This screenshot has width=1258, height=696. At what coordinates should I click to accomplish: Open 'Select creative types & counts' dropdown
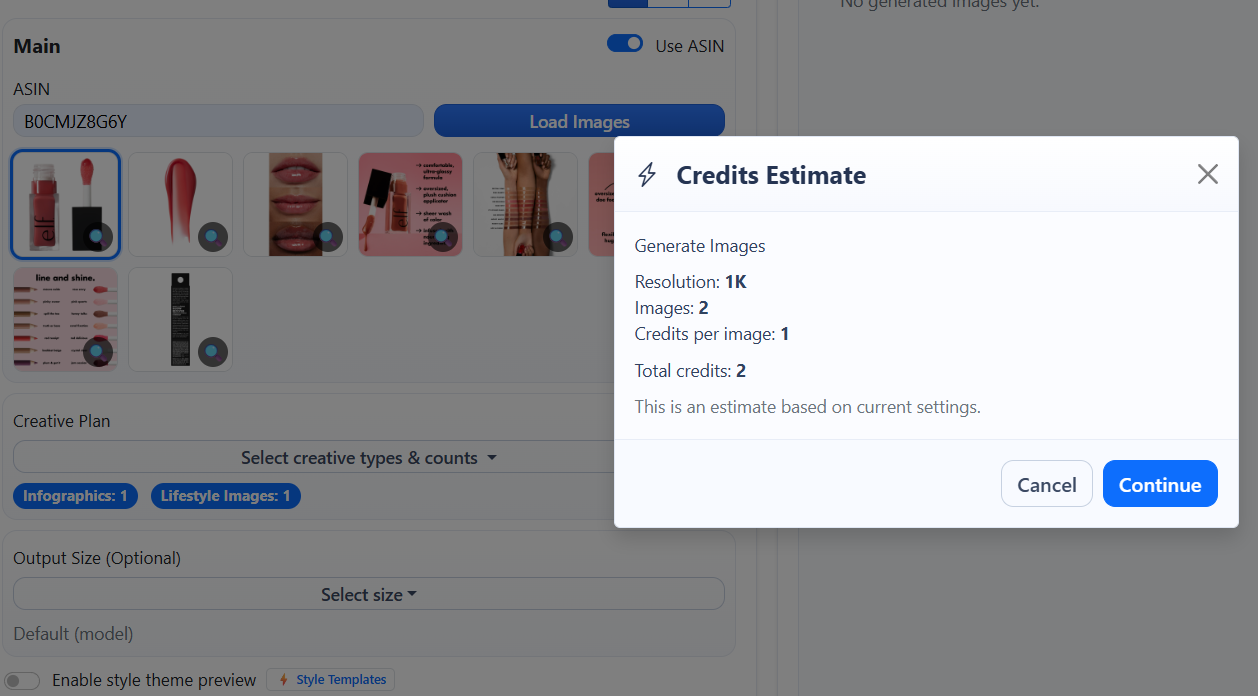[x=368, y=458]
